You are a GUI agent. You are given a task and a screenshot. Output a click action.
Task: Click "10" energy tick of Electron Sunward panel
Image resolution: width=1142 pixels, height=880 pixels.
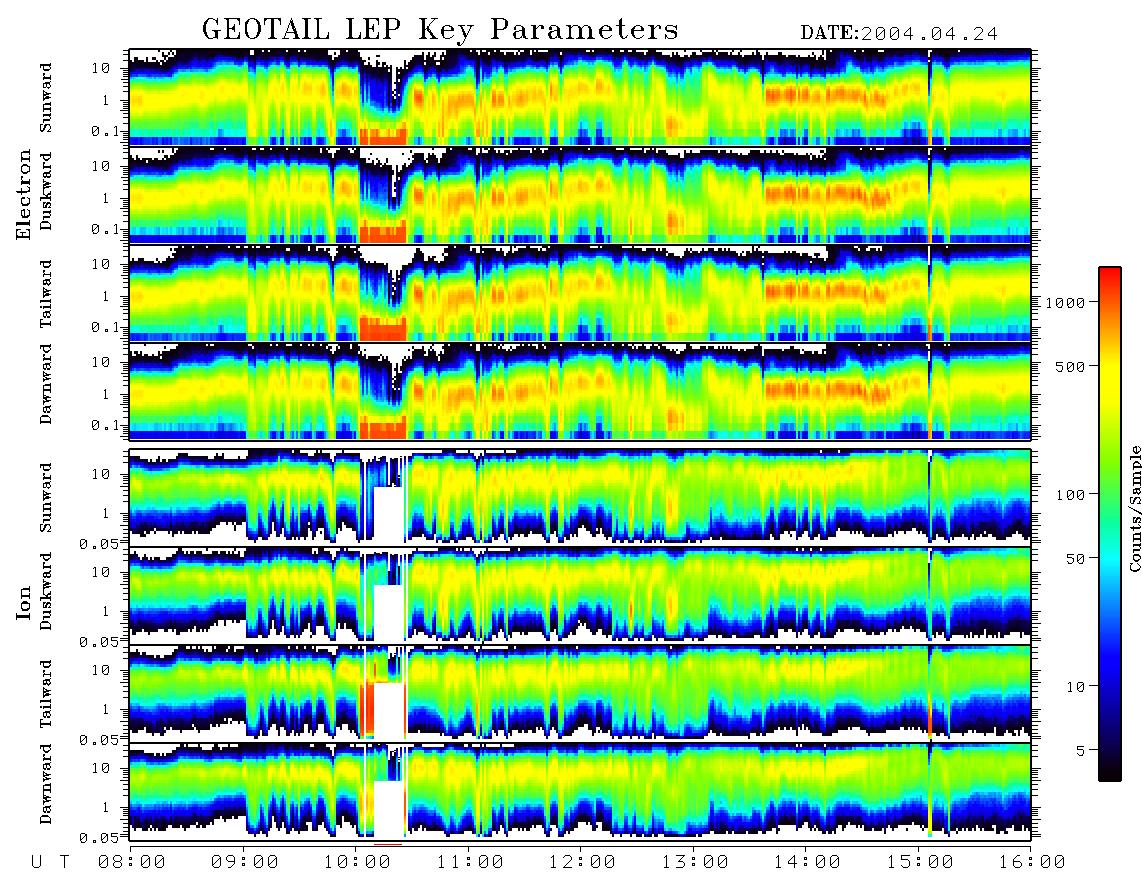(x=101, y=68)
